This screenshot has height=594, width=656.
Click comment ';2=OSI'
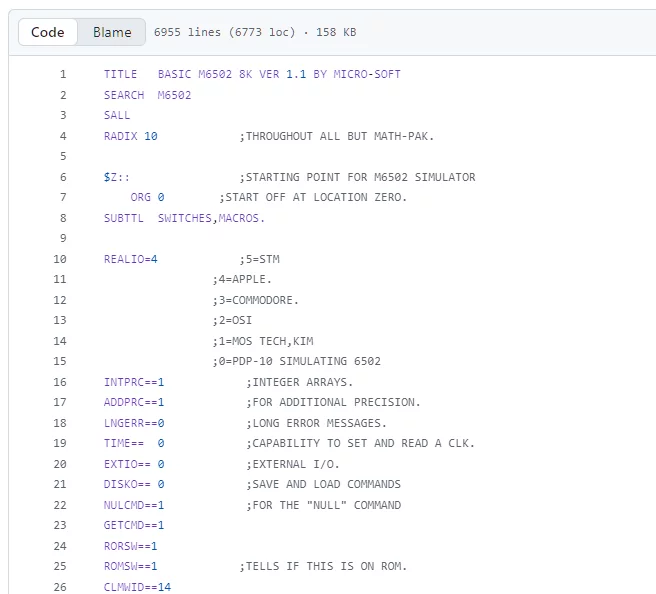(x=232, y=320)
